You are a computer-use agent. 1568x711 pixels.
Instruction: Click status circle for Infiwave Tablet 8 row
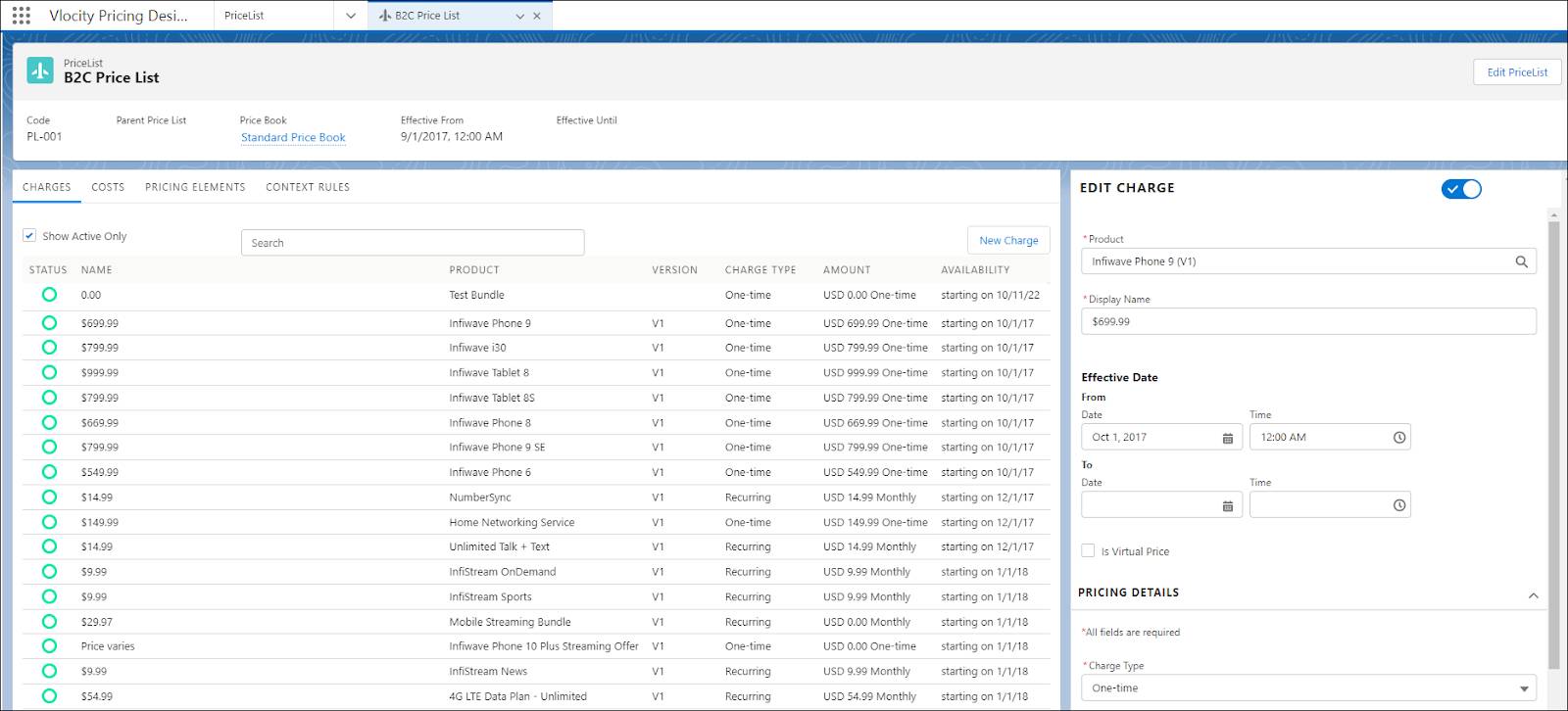49,372
